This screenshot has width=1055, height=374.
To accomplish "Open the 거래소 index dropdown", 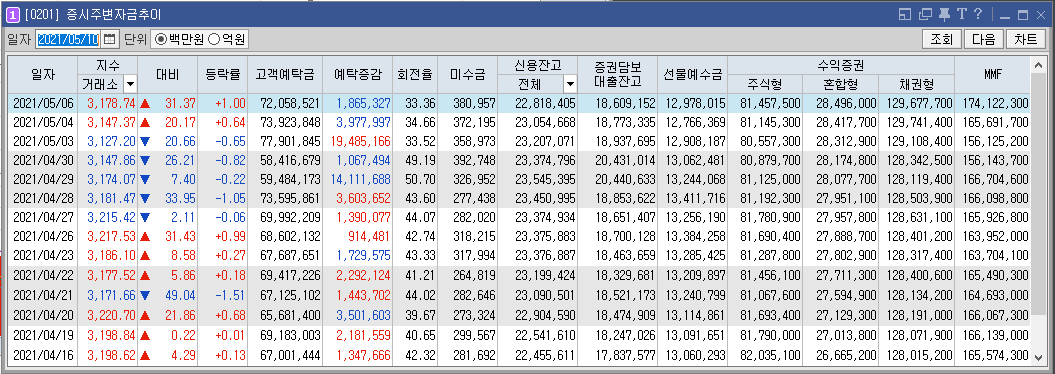I will pyautogui.click(x=131, y=84).
